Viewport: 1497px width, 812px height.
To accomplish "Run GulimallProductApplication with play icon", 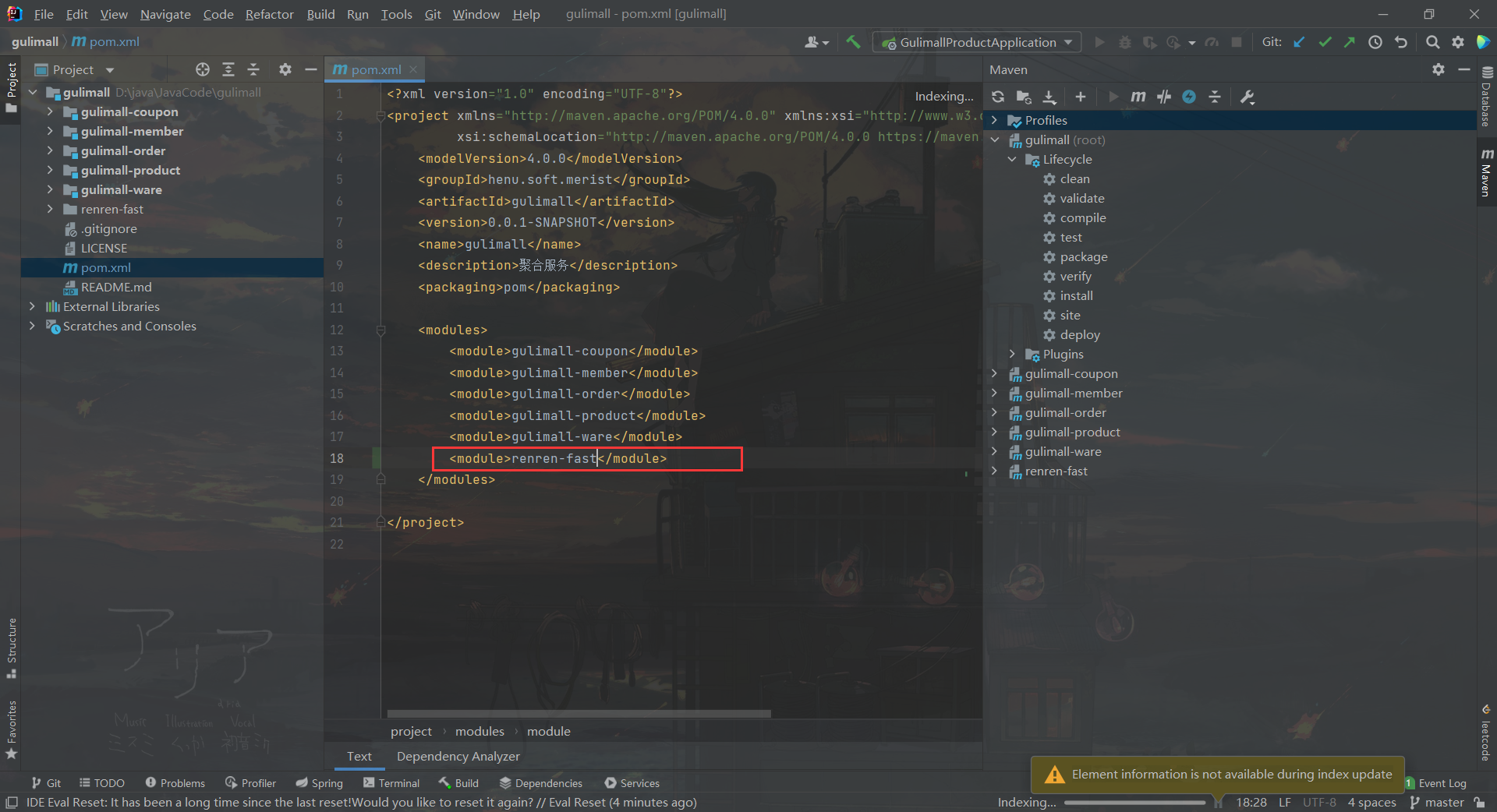I will [1099, 42].
